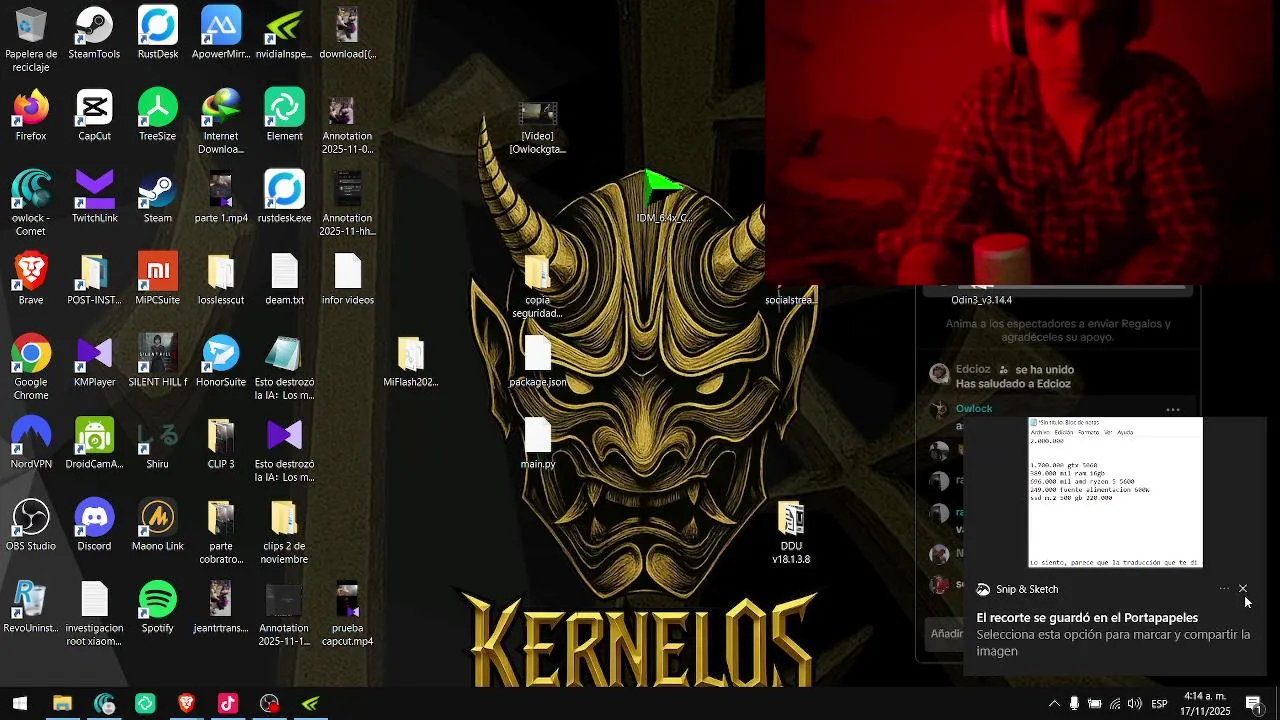
Task: Select the parte 1.mp4 video file
Action: pos(221,197)
